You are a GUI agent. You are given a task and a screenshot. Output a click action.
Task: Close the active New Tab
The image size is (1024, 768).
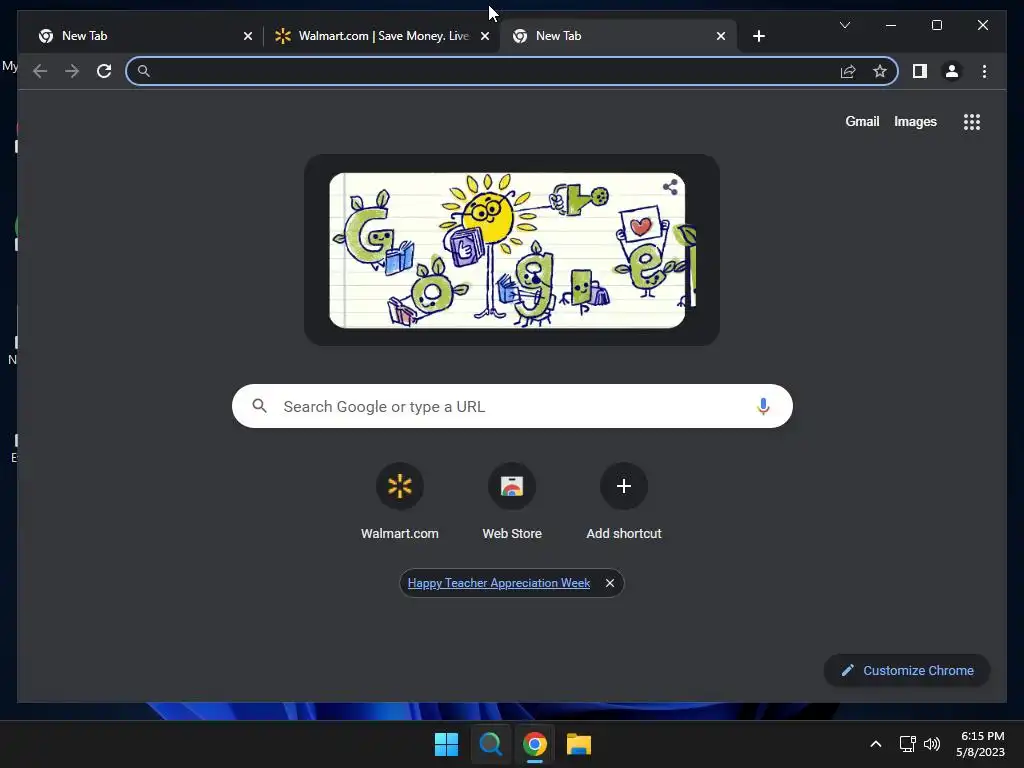[x=720, y=36]
